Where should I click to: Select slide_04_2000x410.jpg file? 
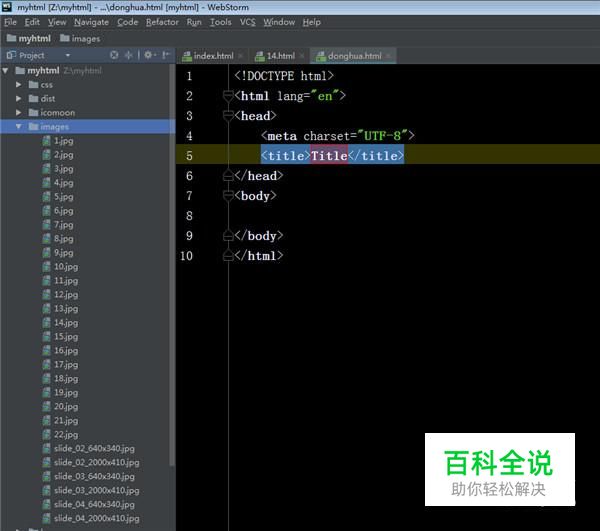coord(96,518)
